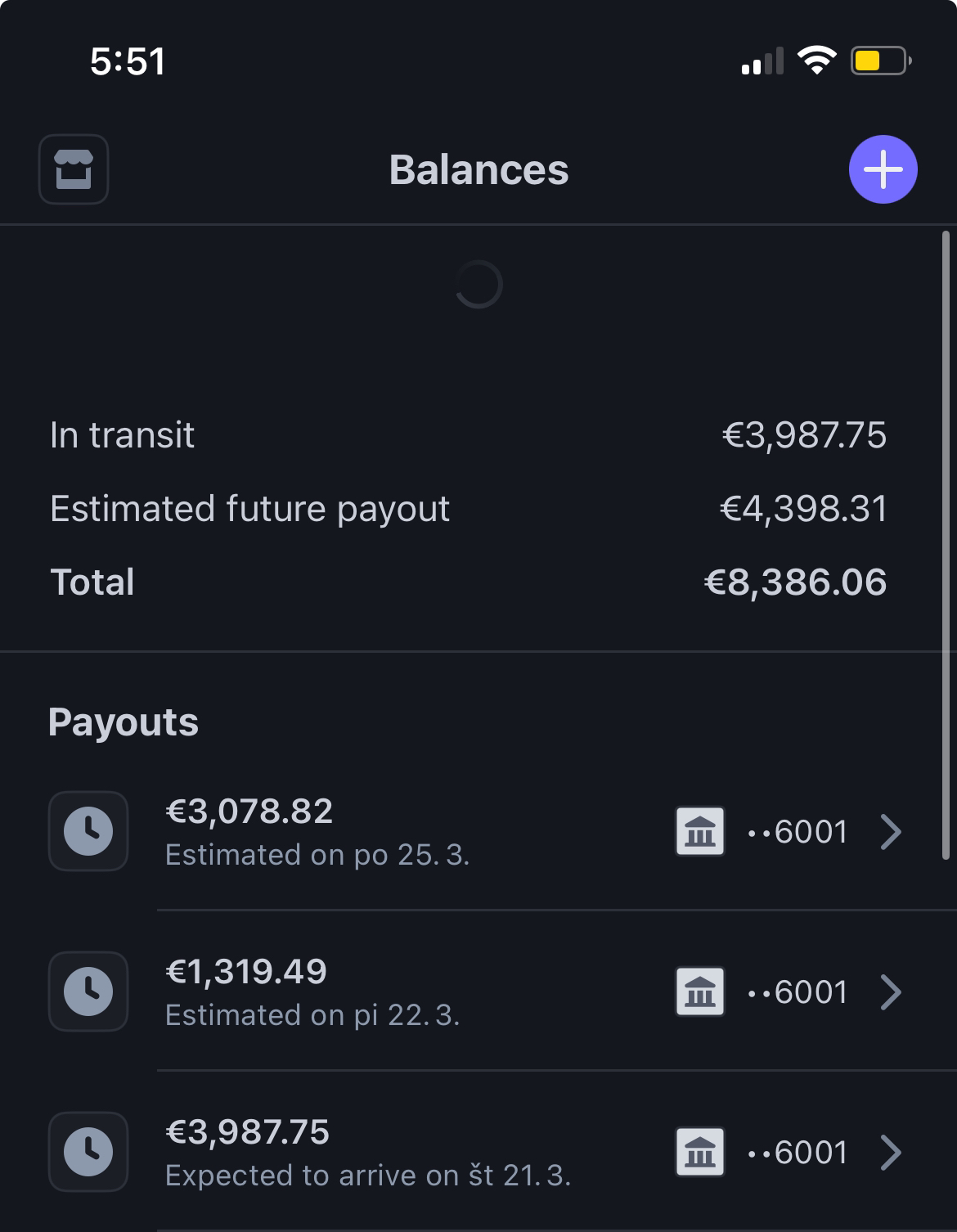Select the Estimated future payout row
This screenshot has height=1232, width=957.
click(468, 509)
